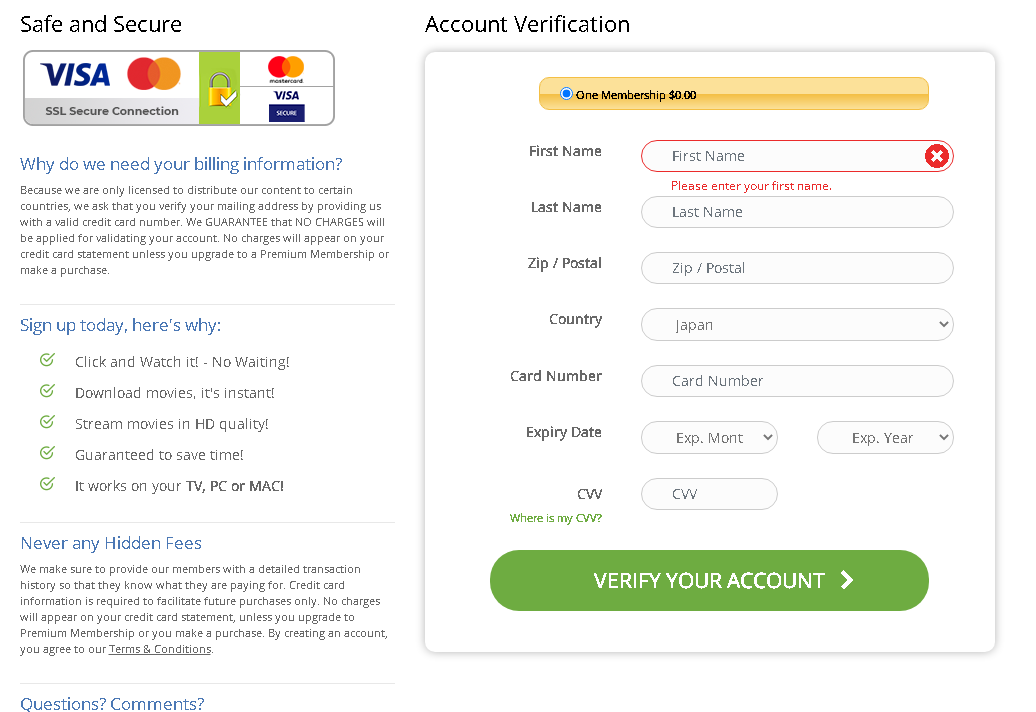Click the green padlock security icon

[220, 90]
